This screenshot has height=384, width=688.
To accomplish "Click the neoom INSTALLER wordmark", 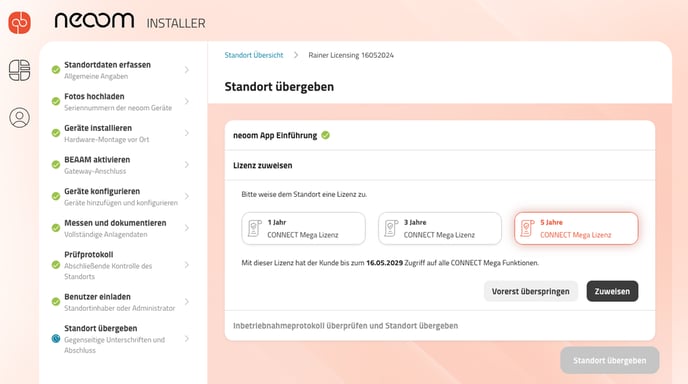I will click(130, 21).
